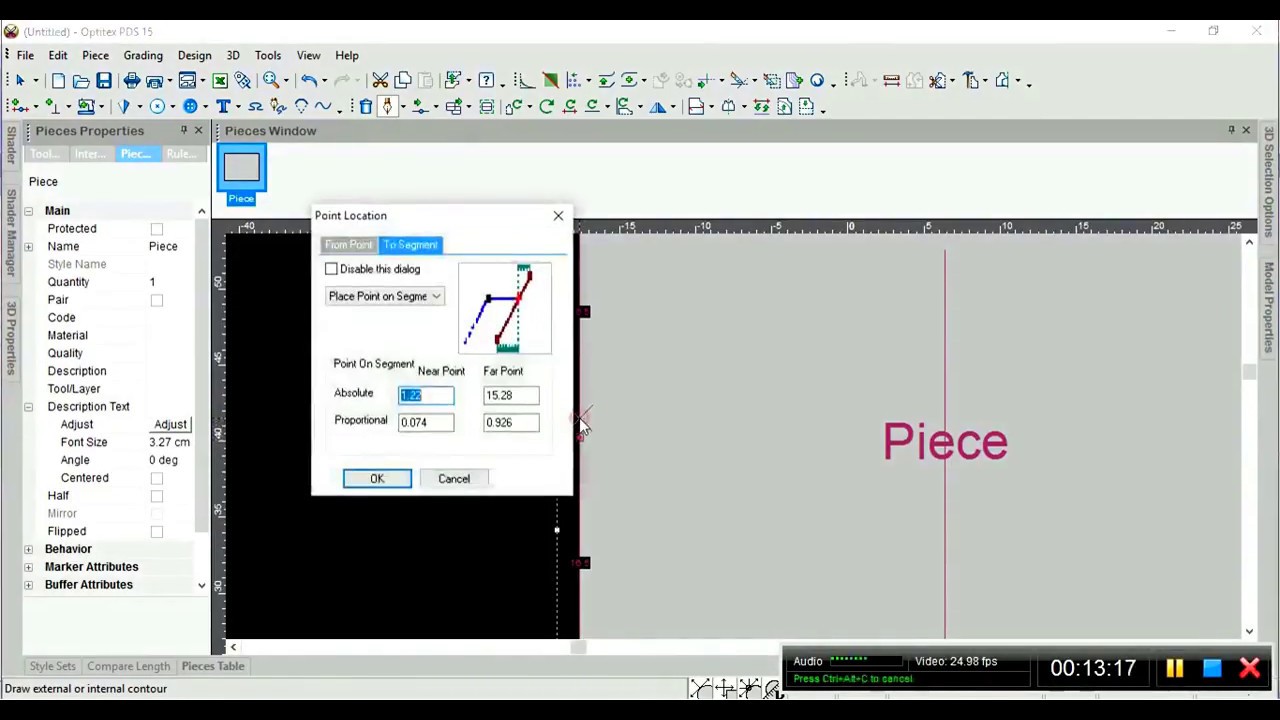Image resolution: width=1280 pixels, height=720 pixels.
Task: Cancel recording with the red X icon
Action: point(1250,668)
